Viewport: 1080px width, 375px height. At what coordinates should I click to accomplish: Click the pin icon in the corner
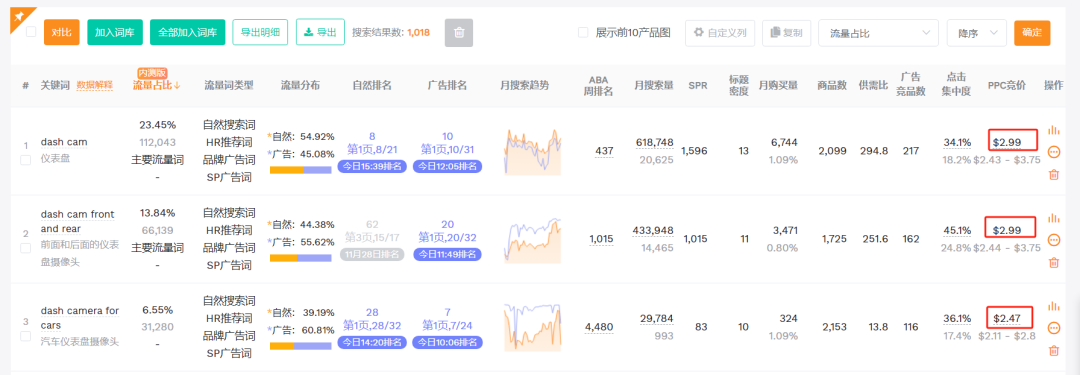coord(19,16)
